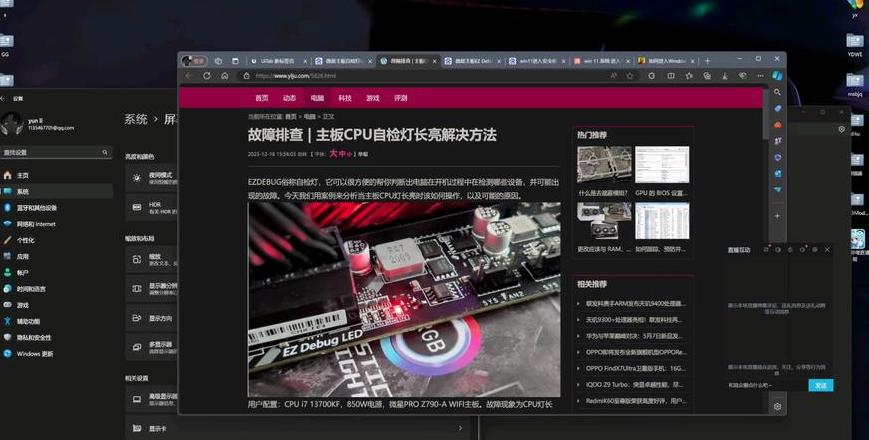Go back in the Edge browser
This screenshot has height=440, width=869.
coord(189,76)
